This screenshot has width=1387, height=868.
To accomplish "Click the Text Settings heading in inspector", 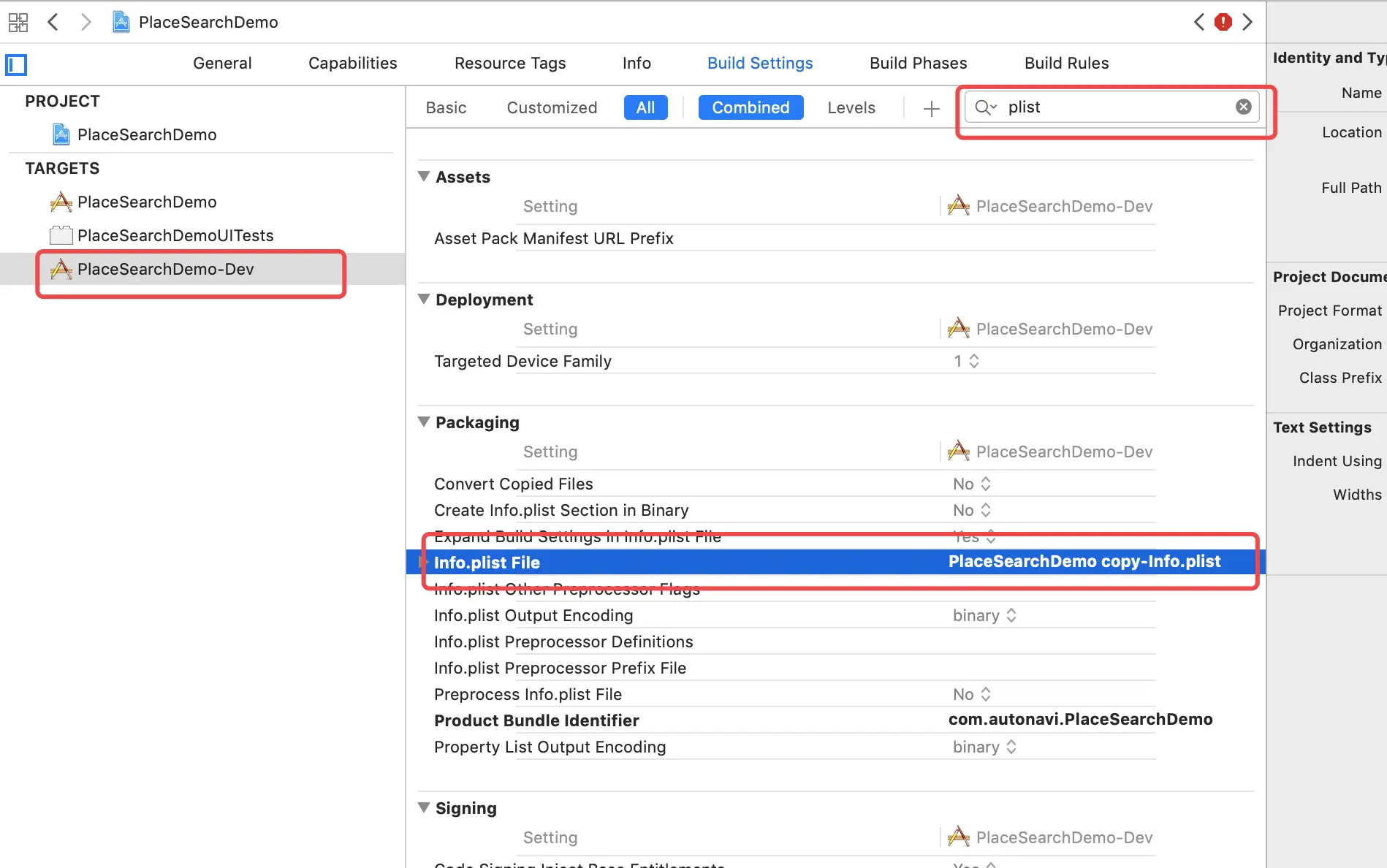I will pyautogui.click(x=1322, y=427).
